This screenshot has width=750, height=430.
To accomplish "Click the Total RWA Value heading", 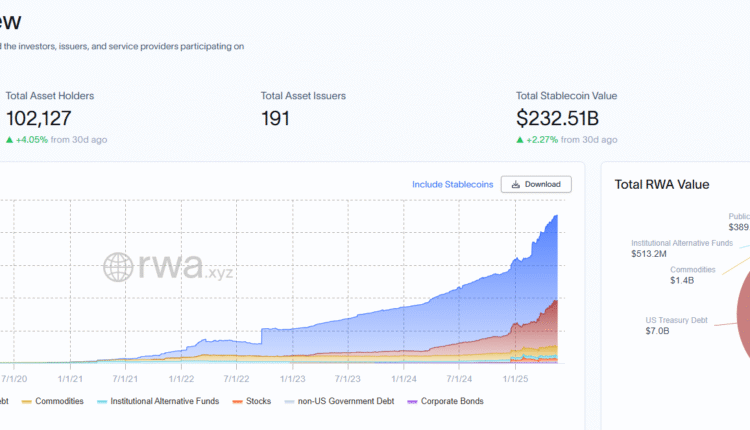I will (x=662, y=184).
